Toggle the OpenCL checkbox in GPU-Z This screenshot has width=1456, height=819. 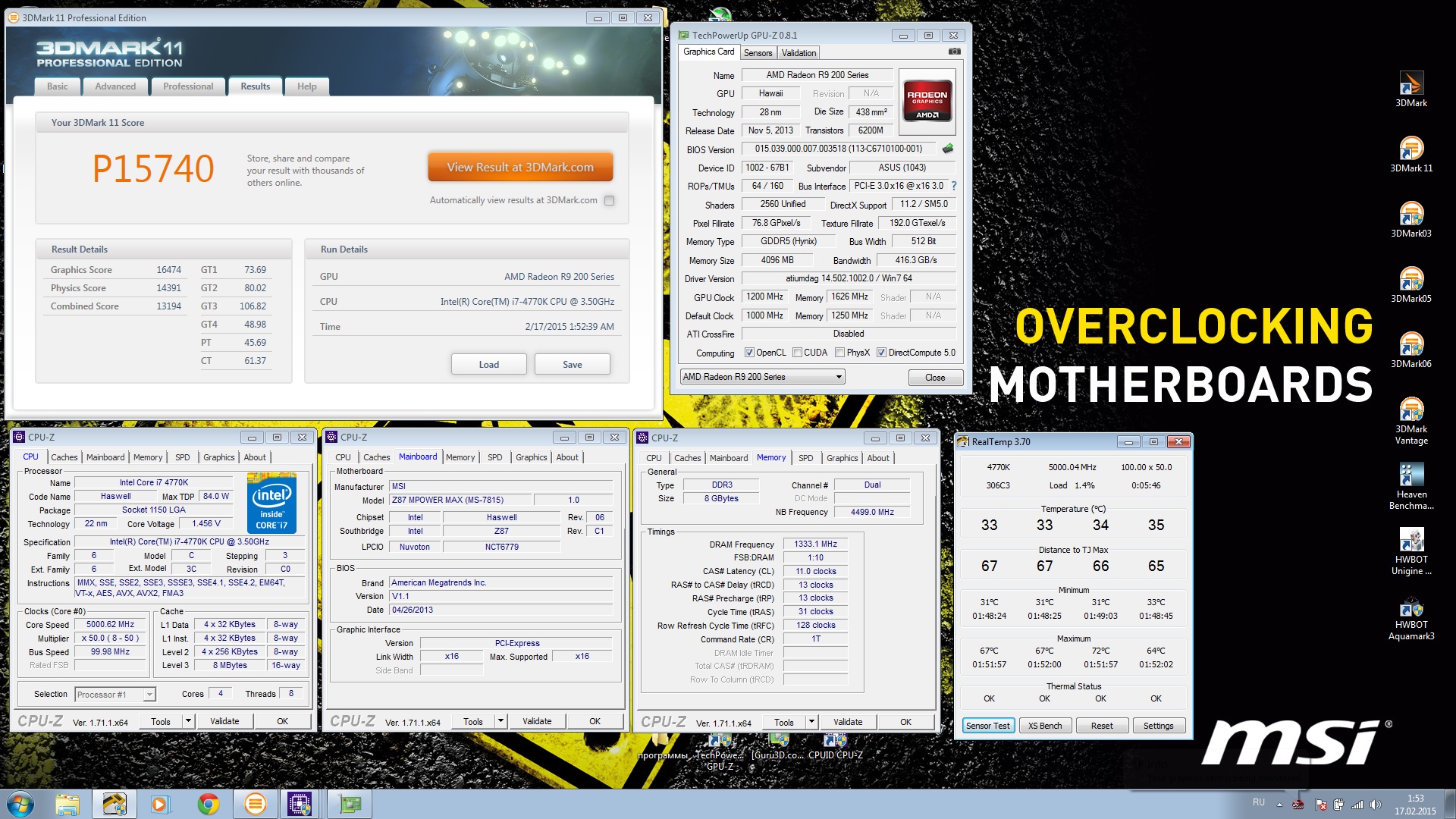(x=749, y=353)
